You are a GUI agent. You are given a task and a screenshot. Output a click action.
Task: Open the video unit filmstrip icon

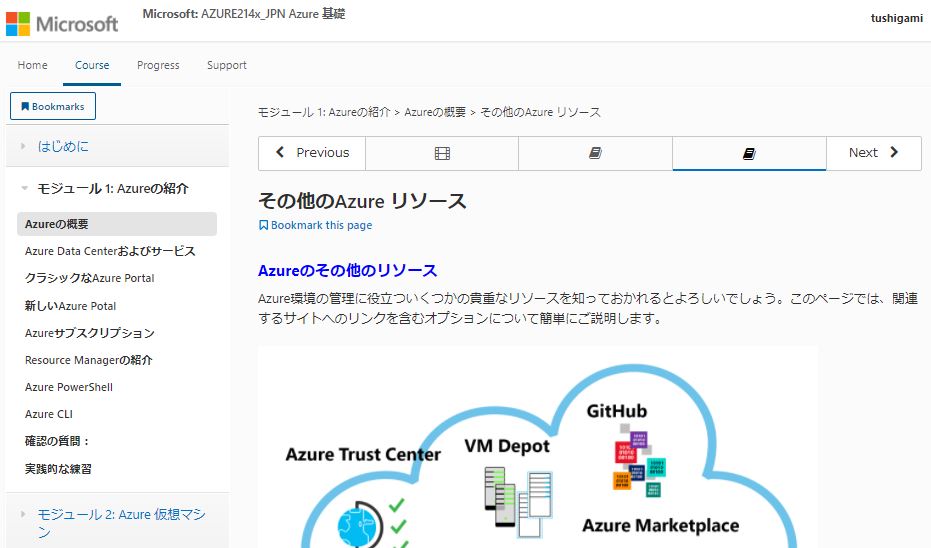(442, 154)
